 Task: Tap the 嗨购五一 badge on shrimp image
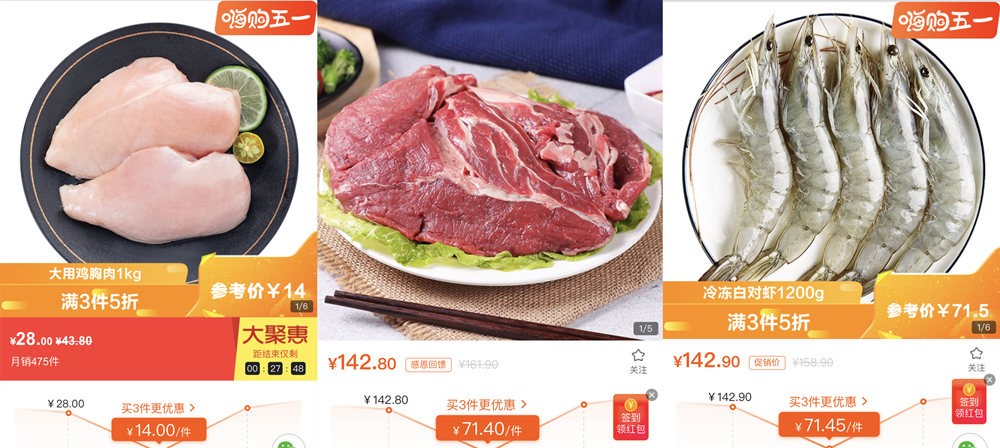943,20
